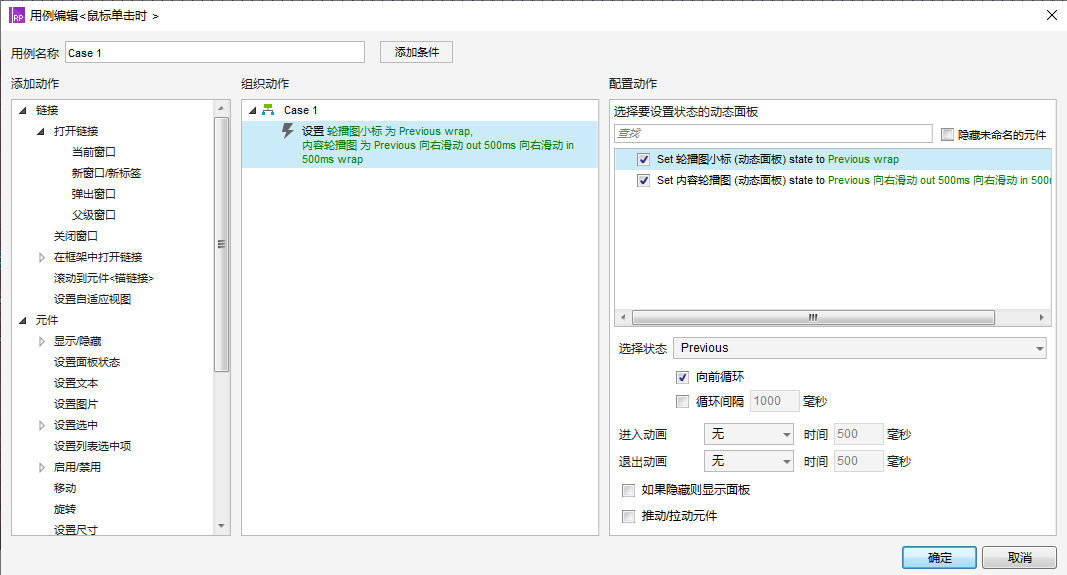Click horizontal scrollbar left arrow
Screen dimensions: 1067x575
pyautogui.click(x=623, y=318)
